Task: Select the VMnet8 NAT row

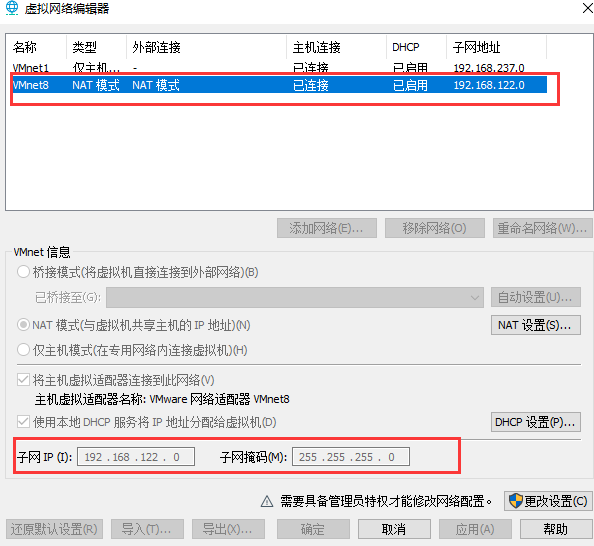Action: pyautogui.click(x=279, y=85)
